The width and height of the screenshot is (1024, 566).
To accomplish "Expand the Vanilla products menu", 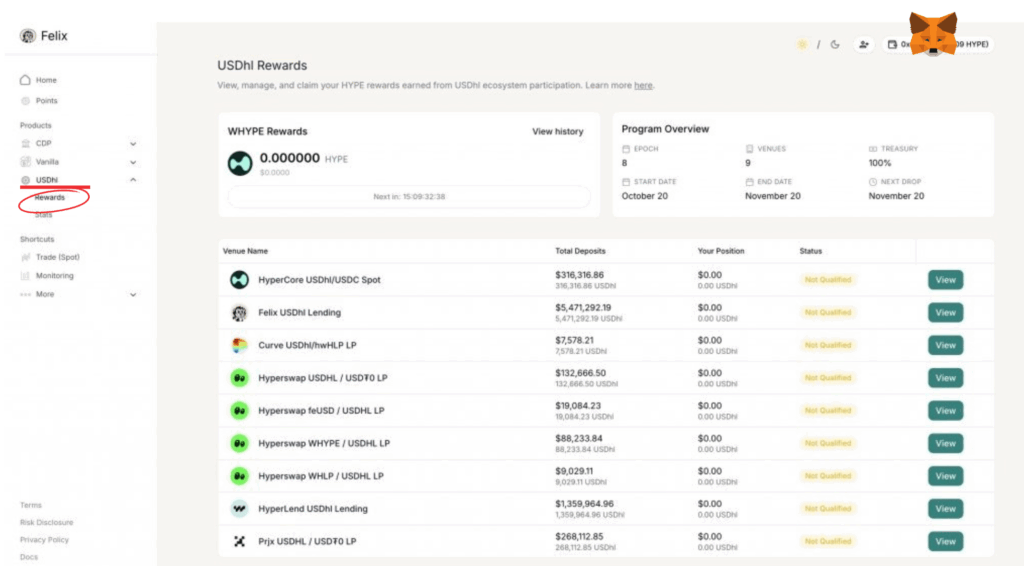I will pos(133,162).
